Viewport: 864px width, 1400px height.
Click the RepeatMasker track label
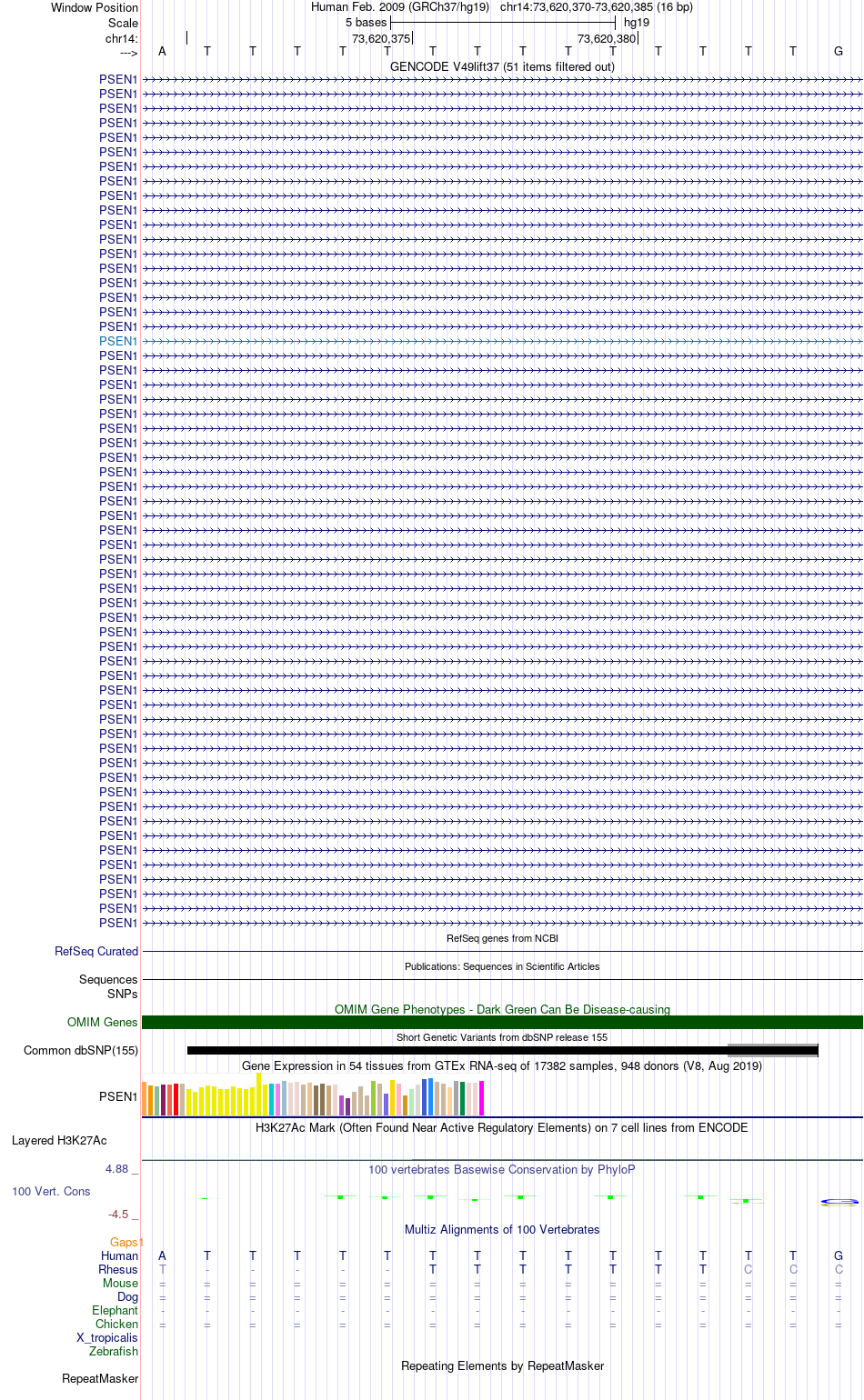tap(100, 1378)
